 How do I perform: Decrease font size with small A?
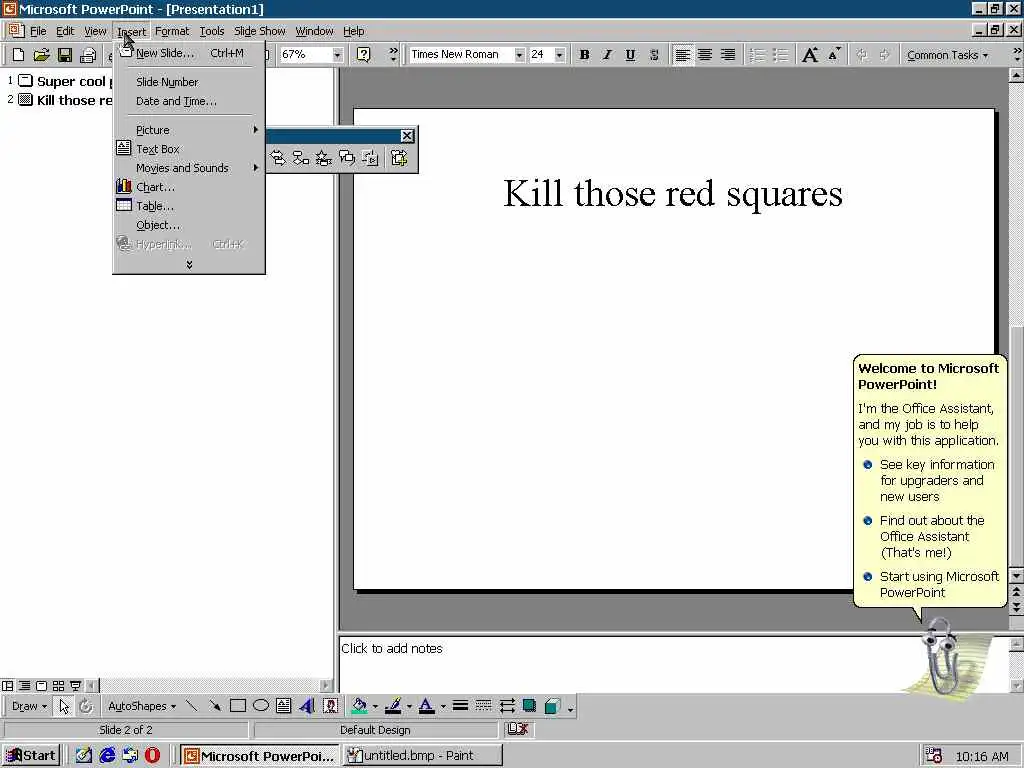(834, 55)
